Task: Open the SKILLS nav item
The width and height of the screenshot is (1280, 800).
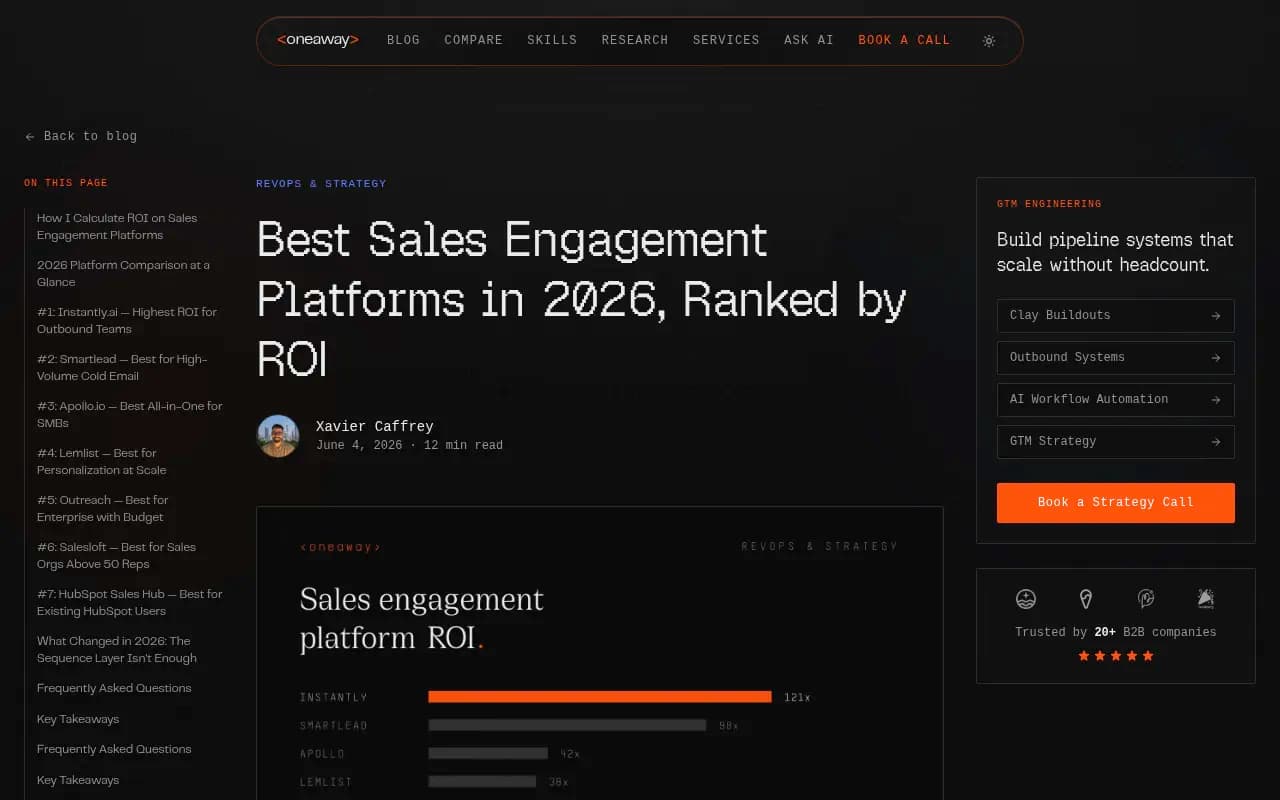Action: (552, 40)
